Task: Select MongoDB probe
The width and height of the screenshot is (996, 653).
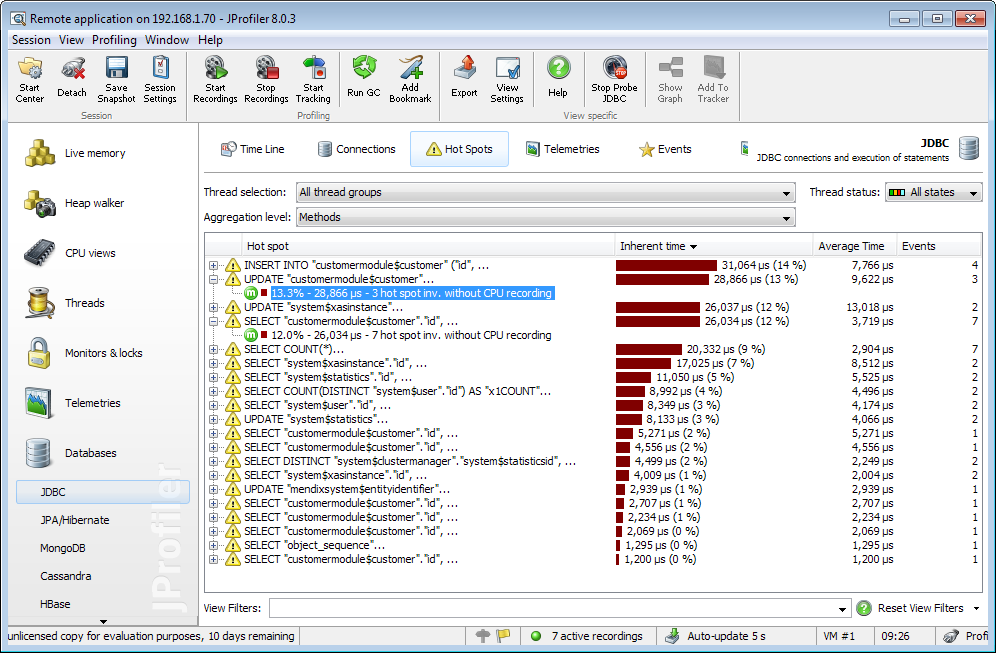Action: pos(63,548)
